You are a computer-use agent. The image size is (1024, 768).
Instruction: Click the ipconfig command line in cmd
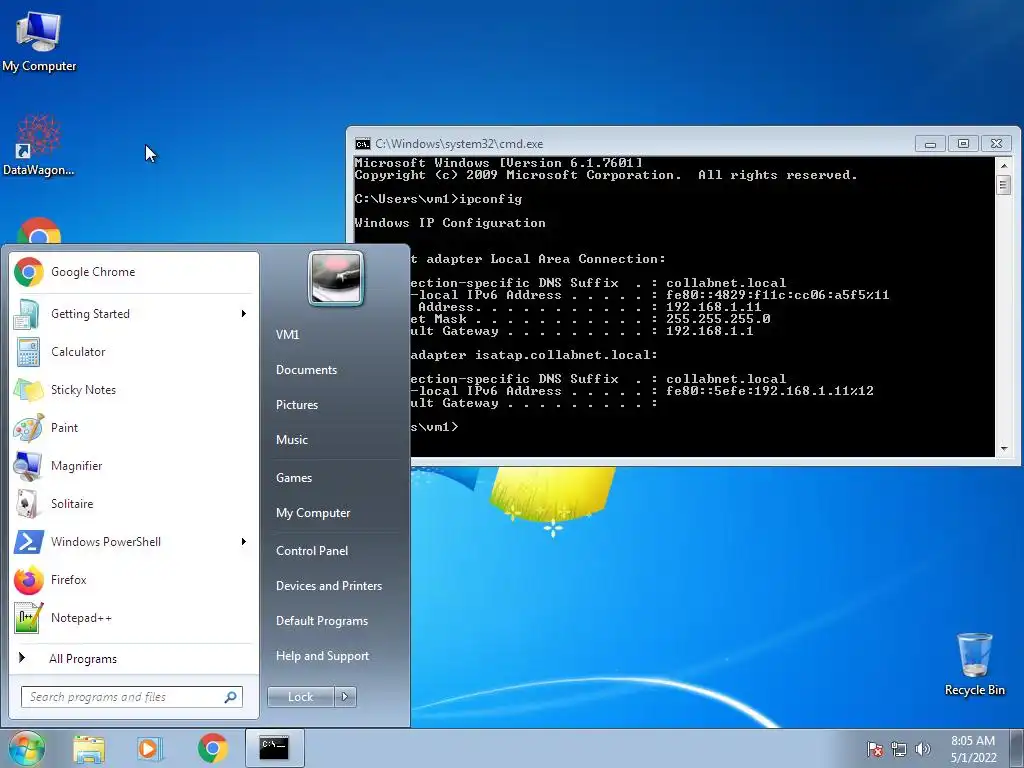pos(438,199)
